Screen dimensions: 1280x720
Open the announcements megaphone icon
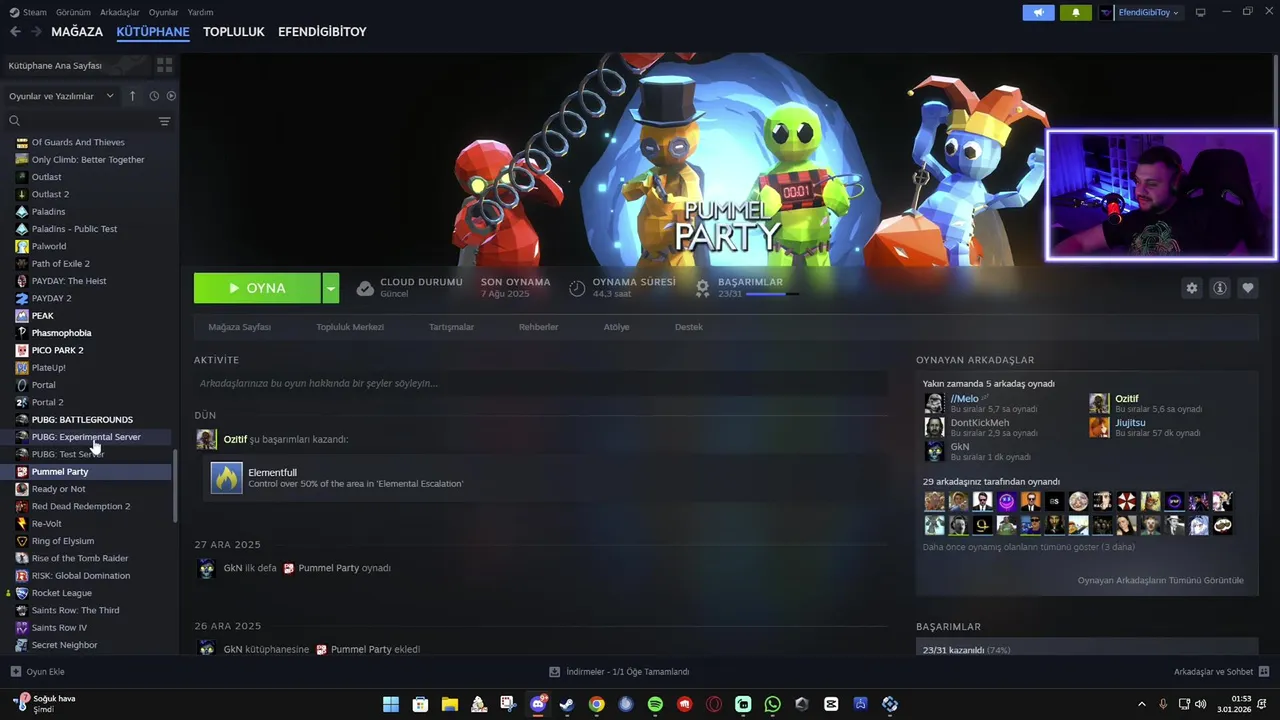(x=1038, y=13)
